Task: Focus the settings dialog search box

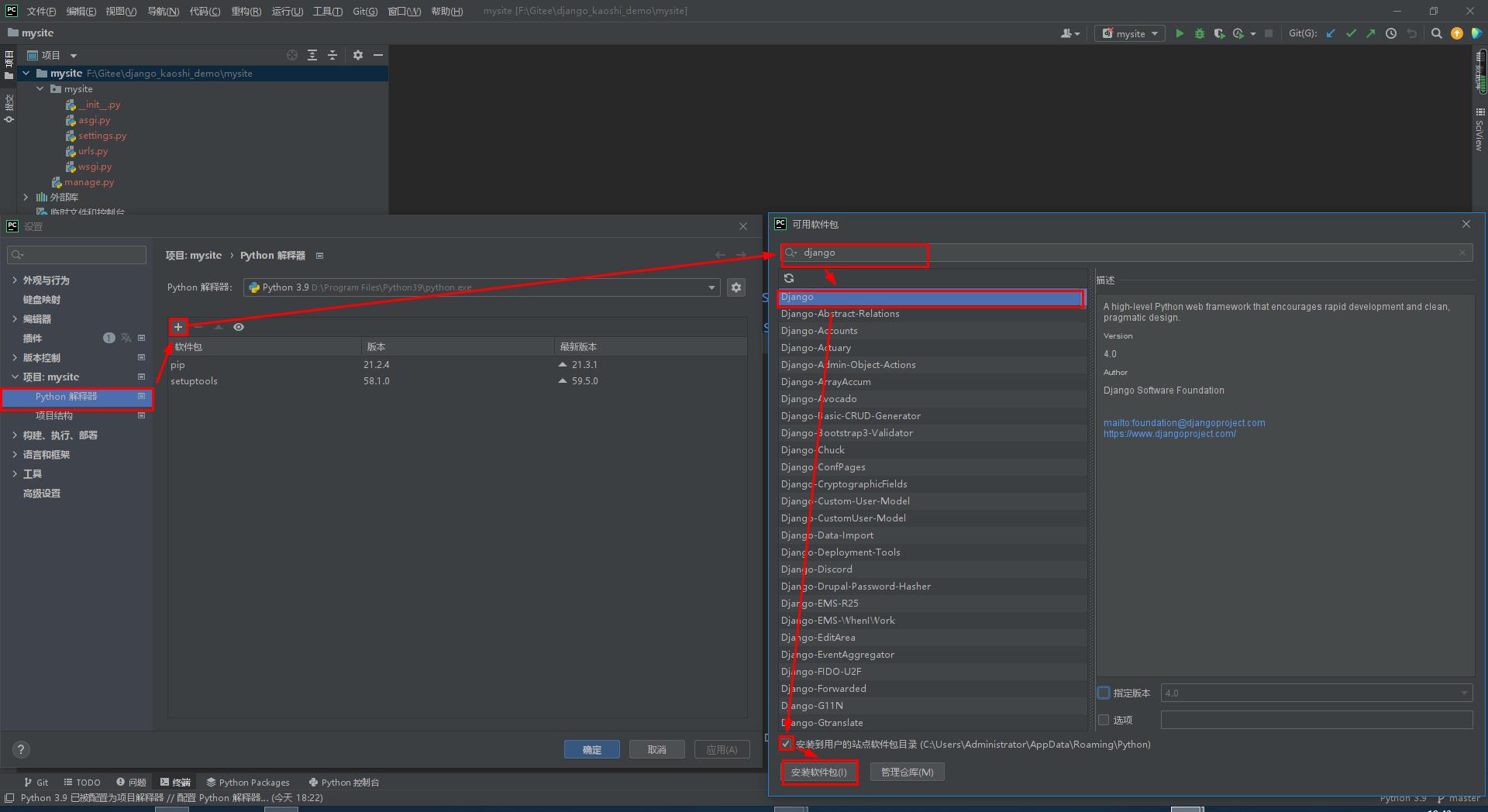Action: (x=77, y=255)
